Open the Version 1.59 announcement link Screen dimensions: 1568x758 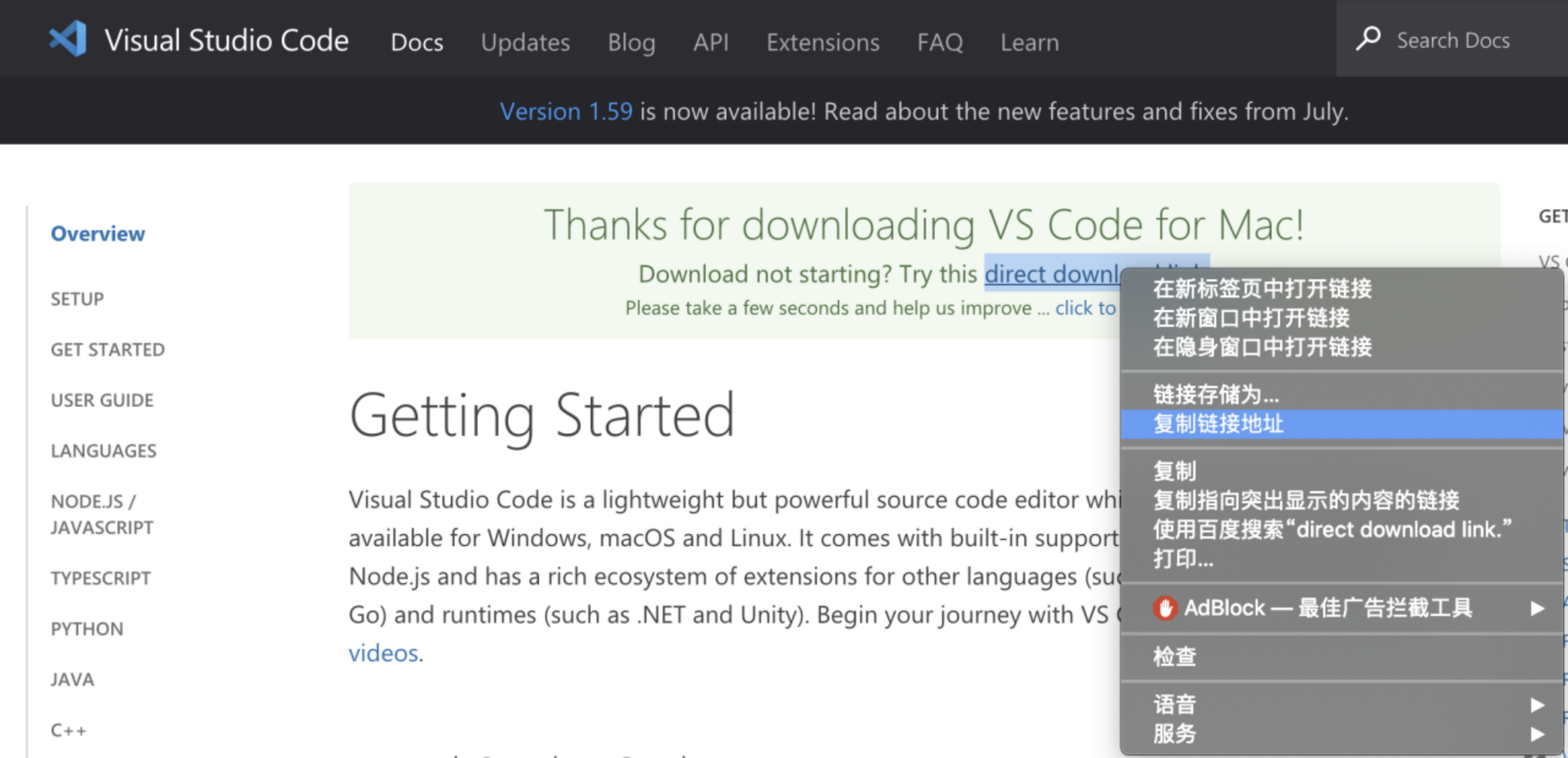click(x=567, y=111)
